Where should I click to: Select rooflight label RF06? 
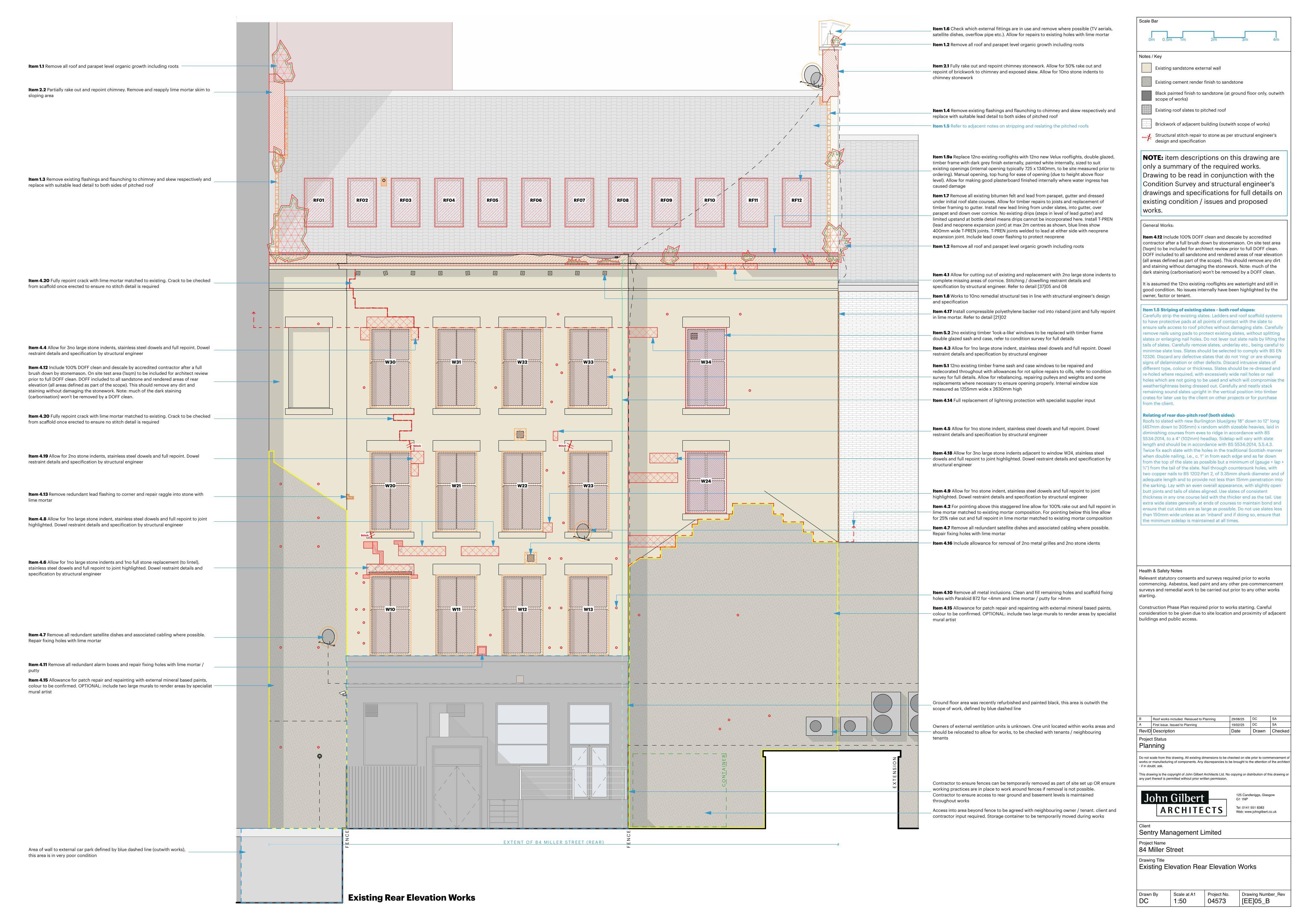coord(536,201)
